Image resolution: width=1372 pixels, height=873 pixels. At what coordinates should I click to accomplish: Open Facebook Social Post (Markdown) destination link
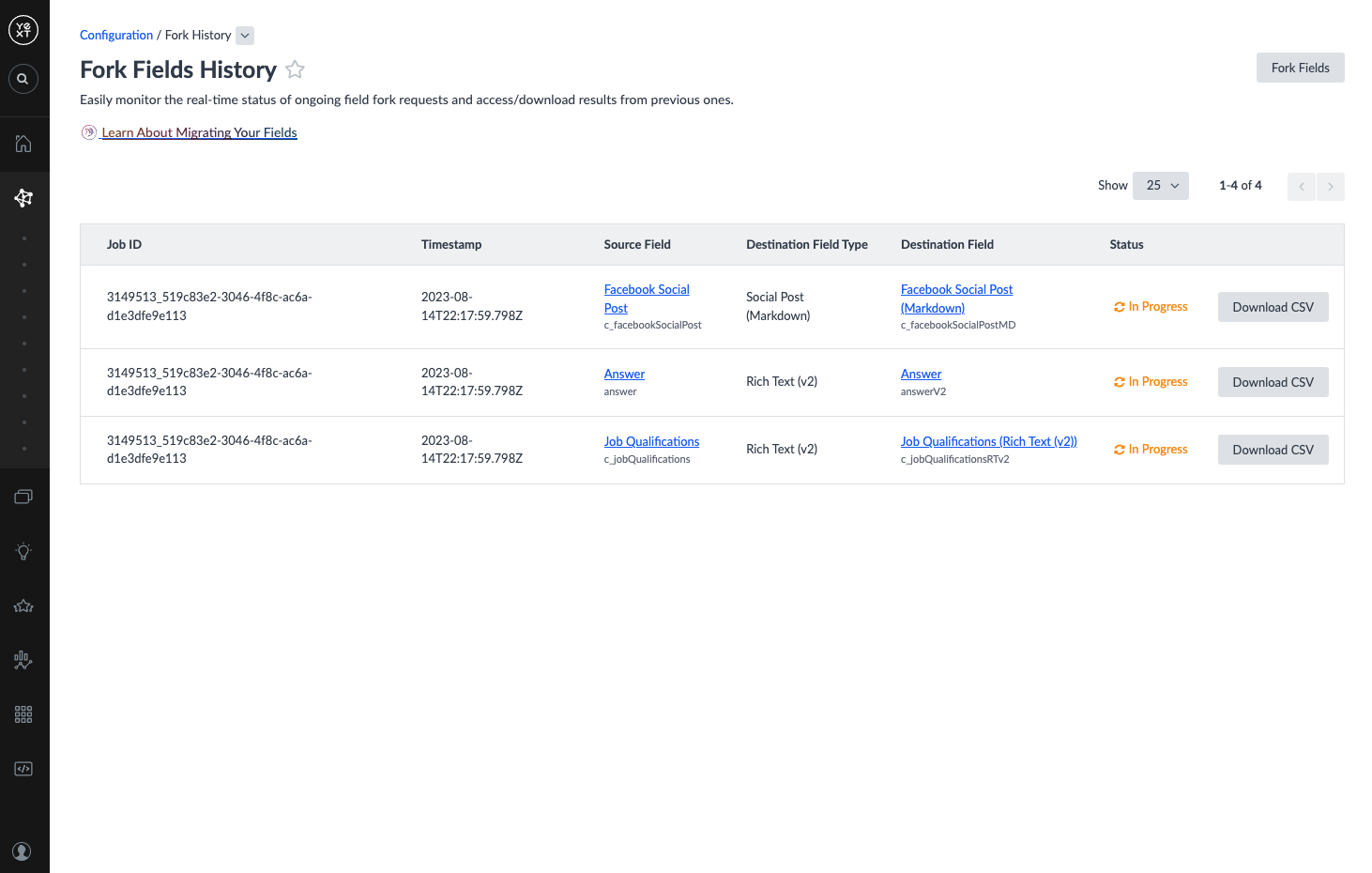tap(956, 299)
